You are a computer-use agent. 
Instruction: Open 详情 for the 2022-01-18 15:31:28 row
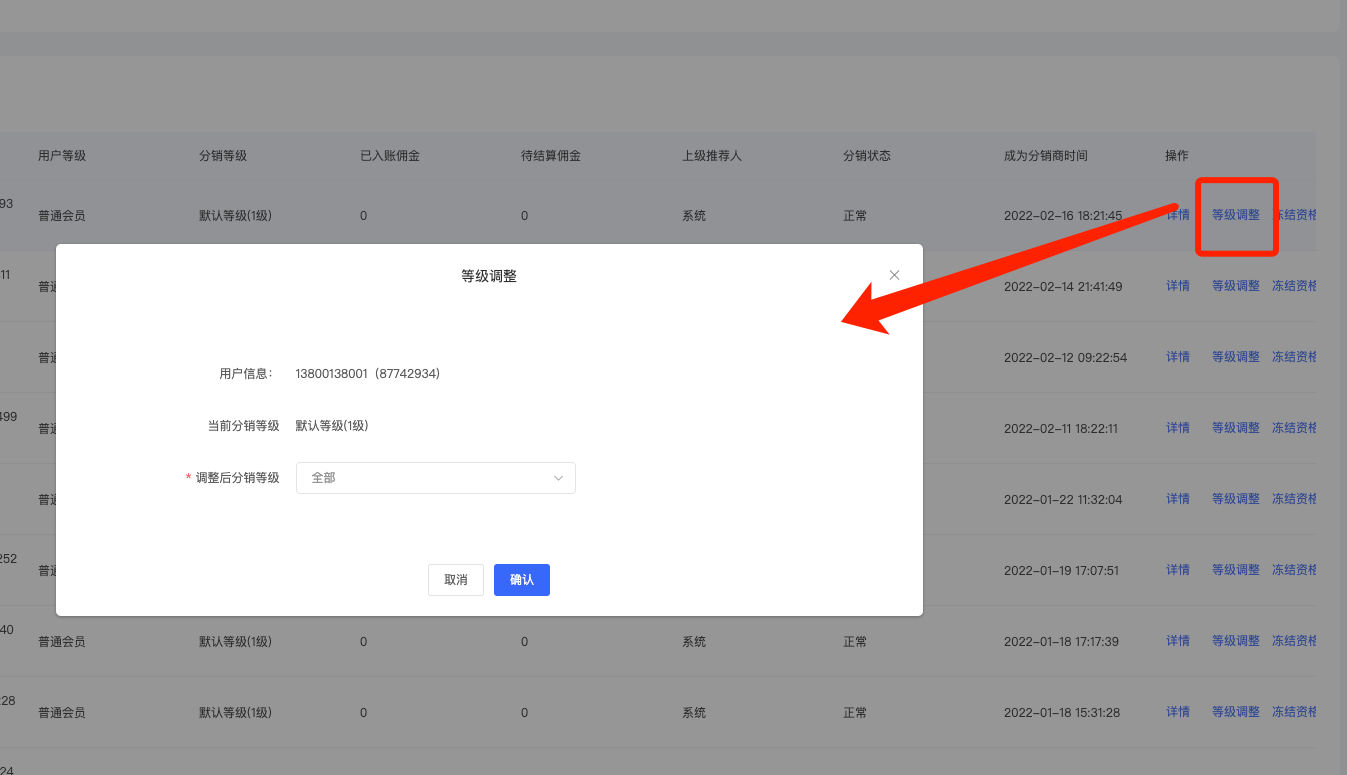1177,712
